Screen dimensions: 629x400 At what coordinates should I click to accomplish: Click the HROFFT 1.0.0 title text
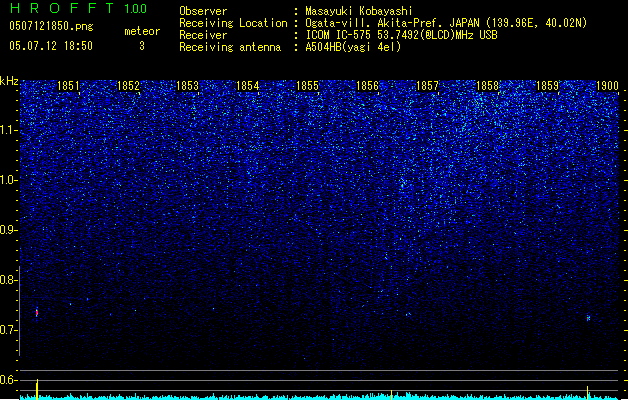pos(78,8)
